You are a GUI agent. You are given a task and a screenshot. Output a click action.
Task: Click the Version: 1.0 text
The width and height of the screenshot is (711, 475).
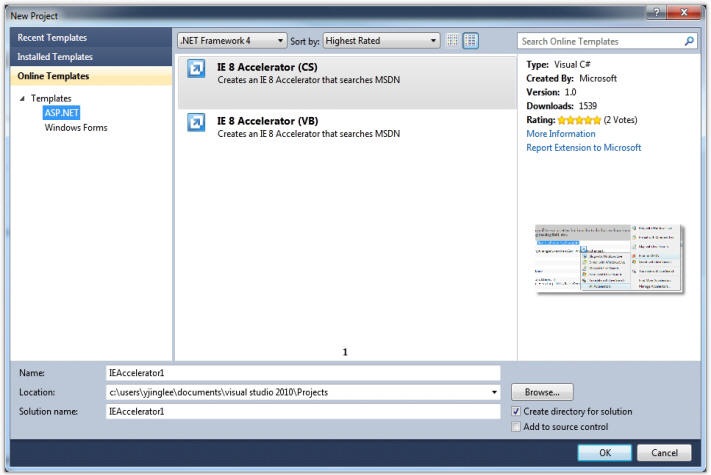click(x=551, y=92)
